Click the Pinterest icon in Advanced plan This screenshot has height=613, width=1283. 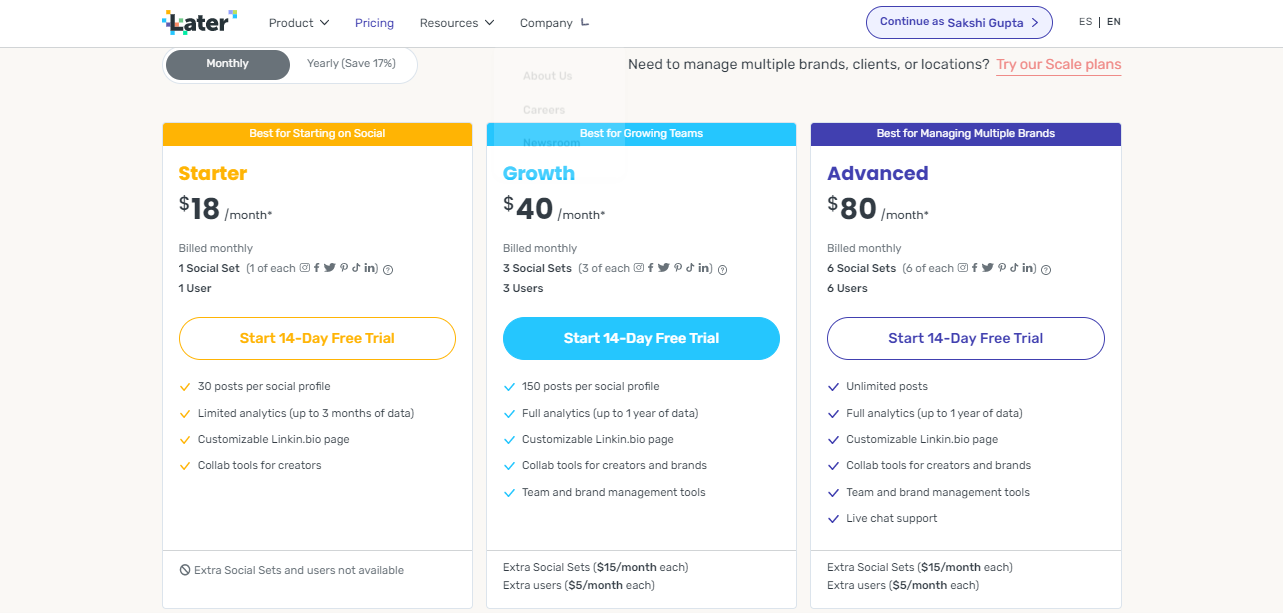(1001, 268)
